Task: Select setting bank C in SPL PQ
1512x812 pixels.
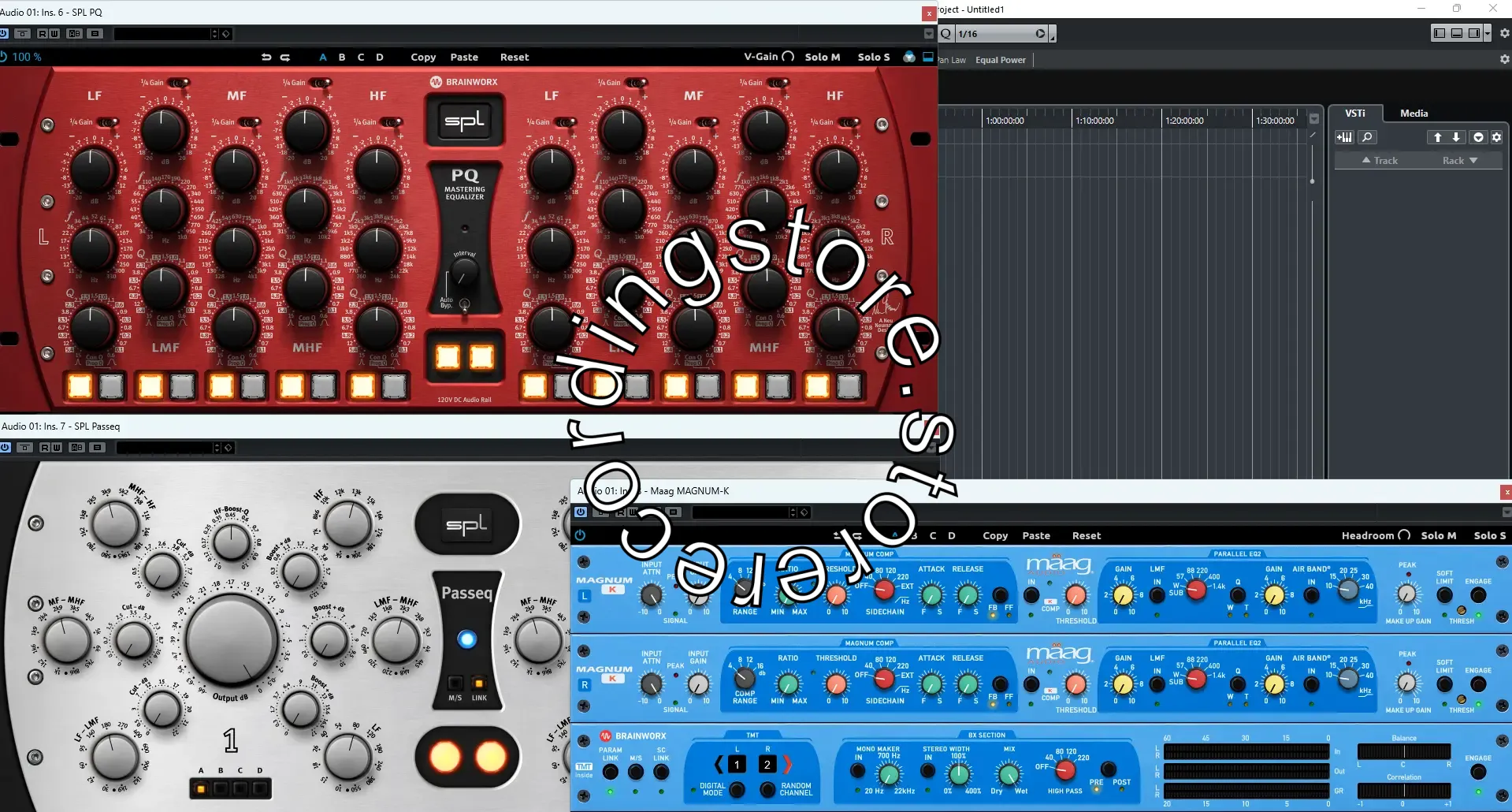Action: click(361, 58)
